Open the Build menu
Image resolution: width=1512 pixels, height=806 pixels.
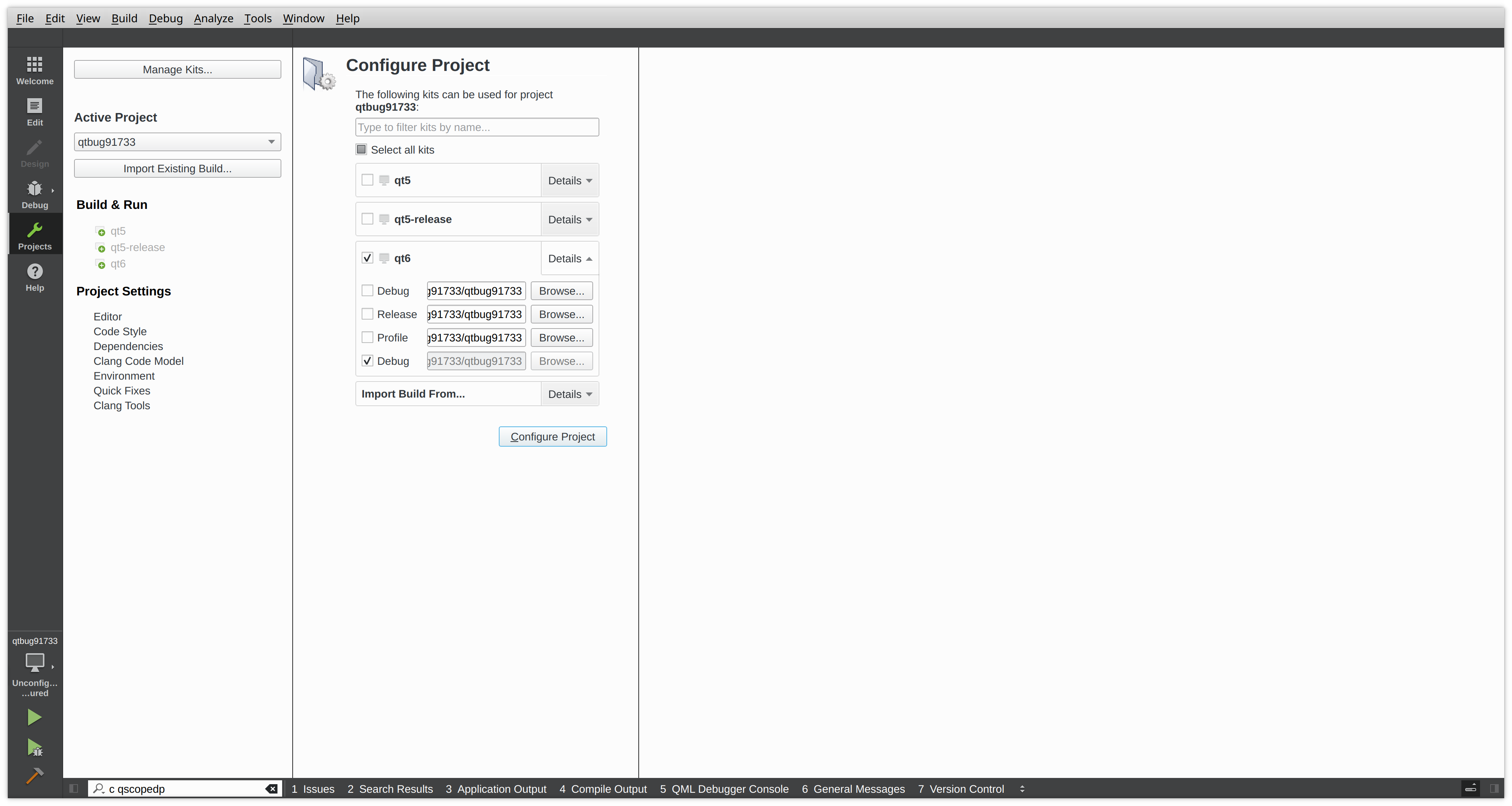coord(124,18)
